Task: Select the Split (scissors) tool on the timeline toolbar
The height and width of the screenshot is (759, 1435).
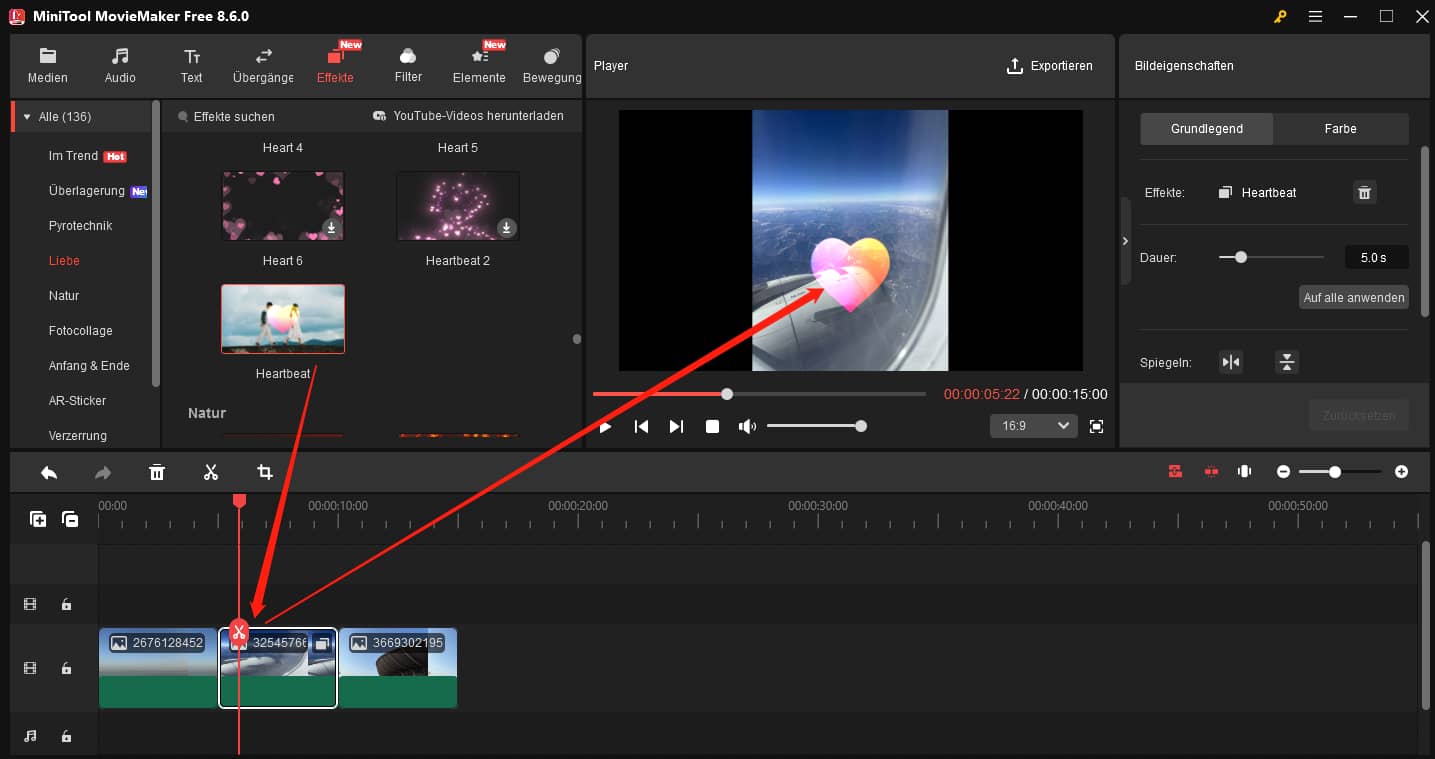Action: (x=211, y=471)
